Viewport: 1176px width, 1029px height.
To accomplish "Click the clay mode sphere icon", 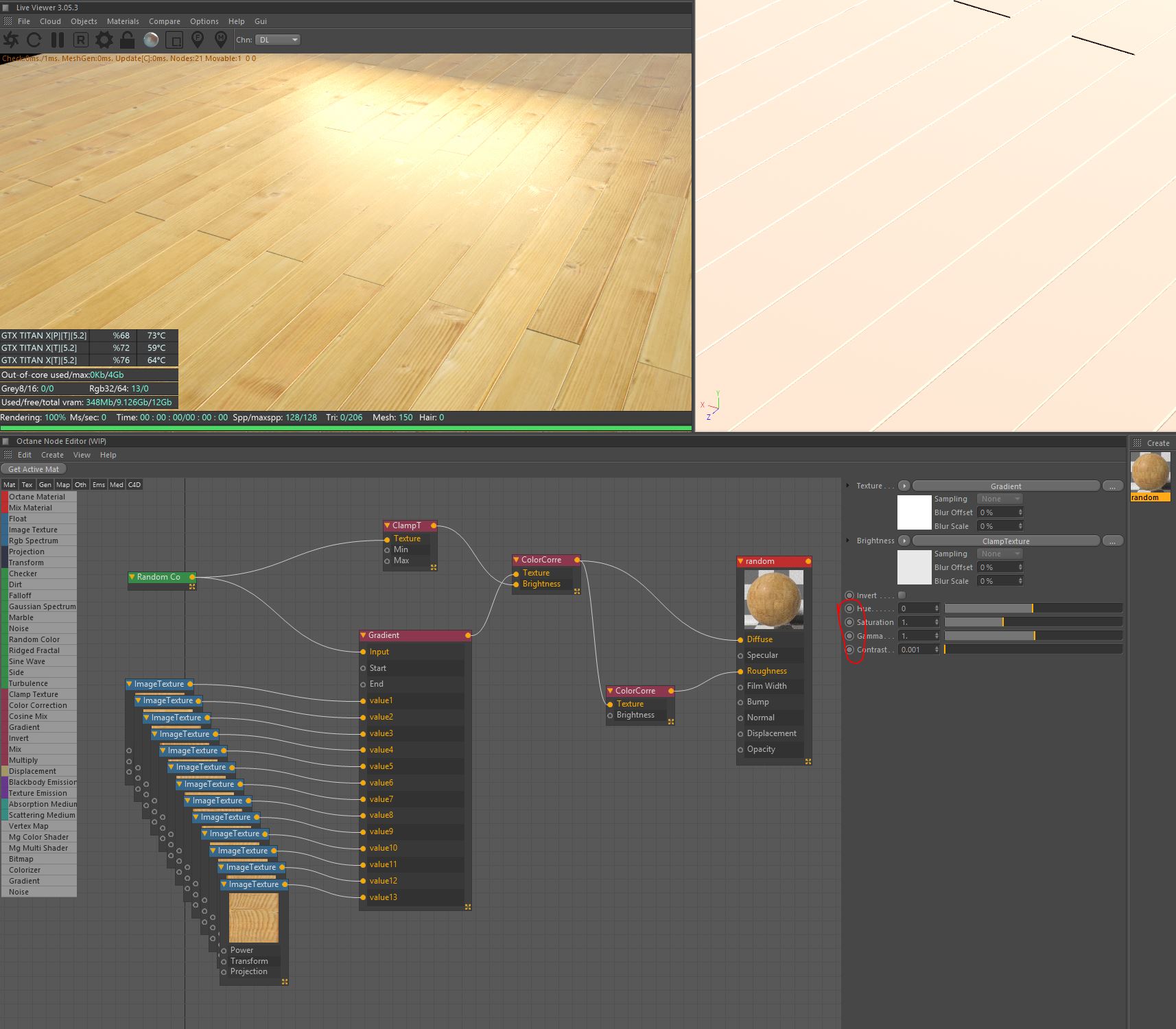I will point(151,40).
